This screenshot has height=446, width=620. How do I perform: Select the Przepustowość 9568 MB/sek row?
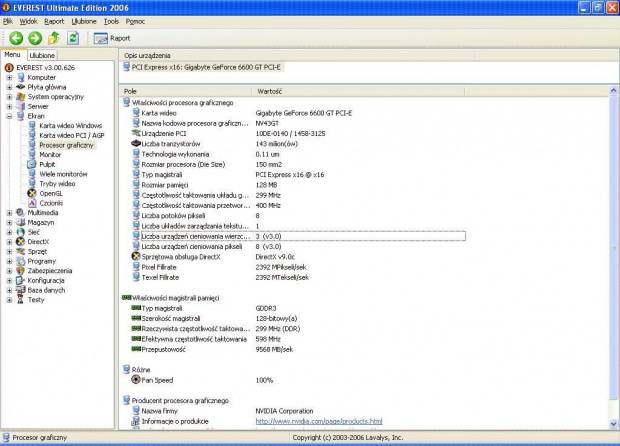point(299,350)
